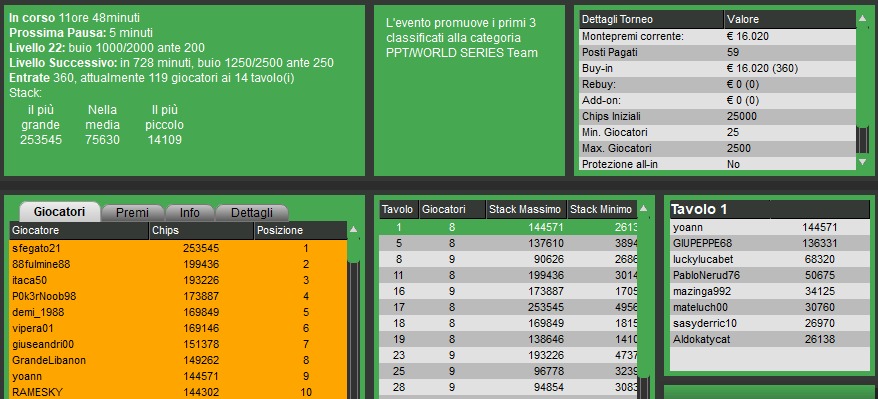Sort players by Posizione column header

click(301, 231)
